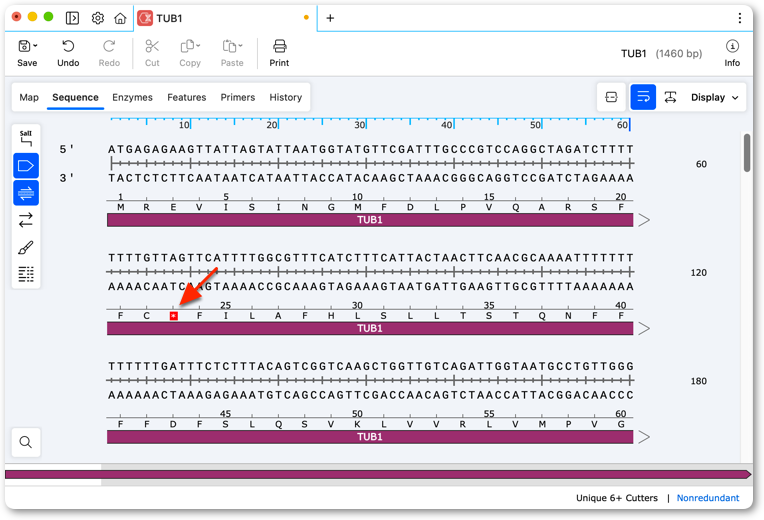Viewport: 764px width, 520px height.
Task: Toggle SalI enzyme sites display
Action: pos(26,138)
